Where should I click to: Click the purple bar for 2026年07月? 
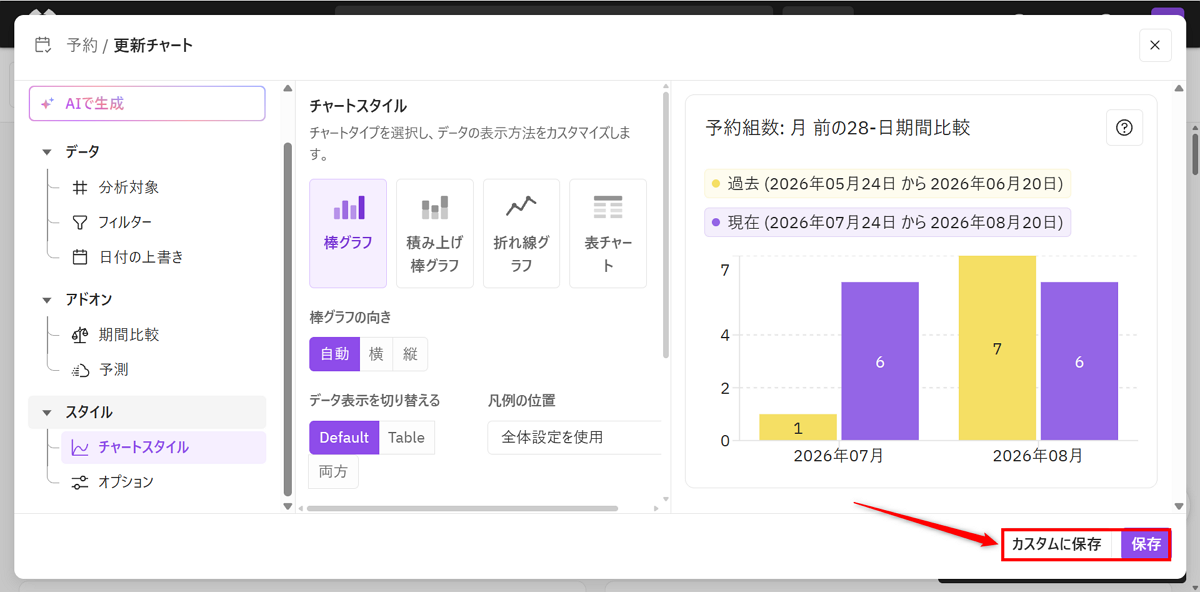coord(880,361)
